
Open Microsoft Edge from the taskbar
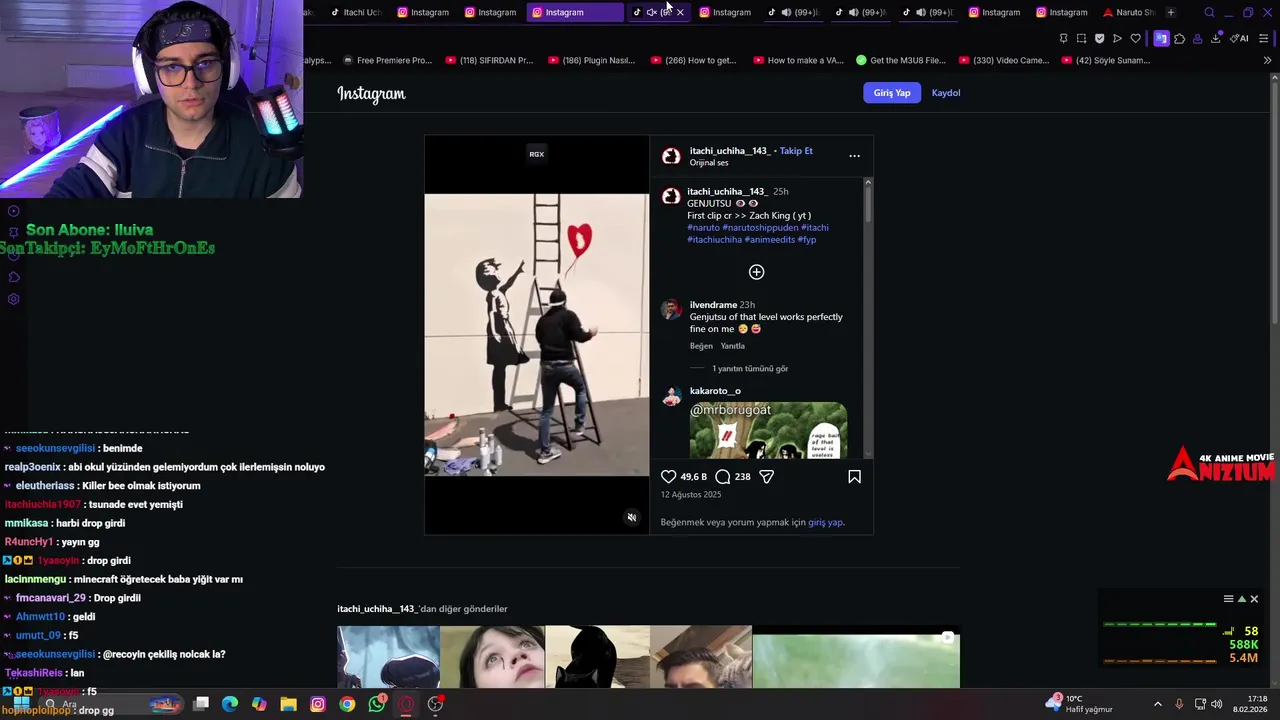click(230, 704)
